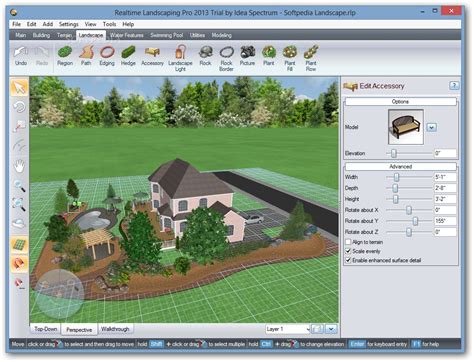The width and height of the screenshot is (474, 362).
Task: Choose the Edging tool
Action: pyautogui.click(x=107, y=55)
